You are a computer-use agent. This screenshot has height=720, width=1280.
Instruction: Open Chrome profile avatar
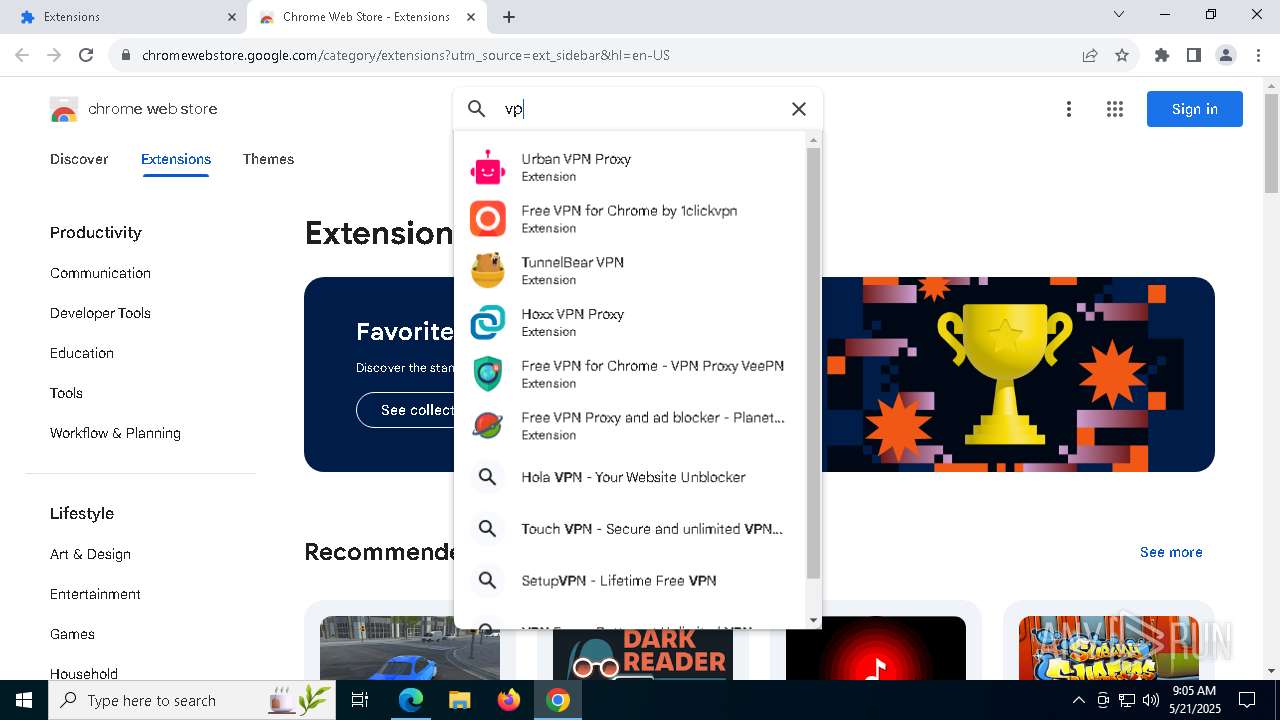(x=1226, y=55)
